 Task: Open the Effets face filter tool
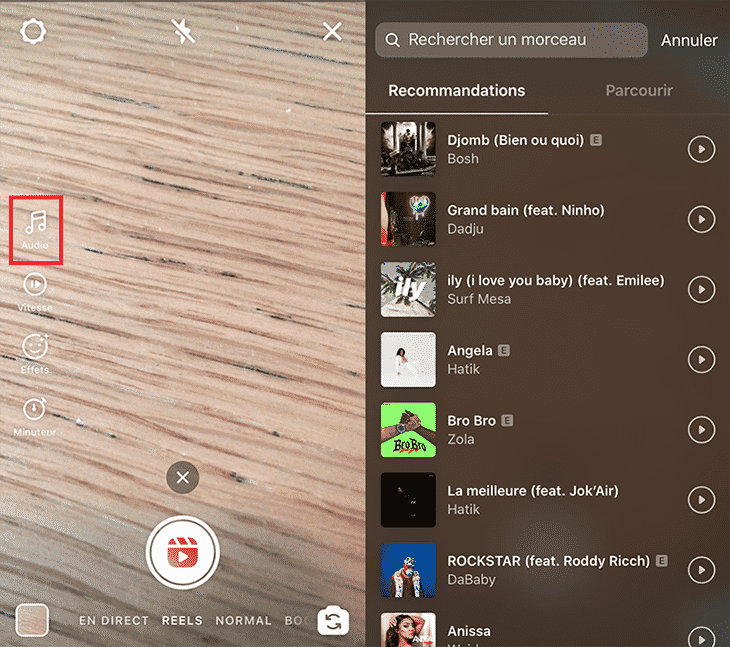[x=35, y=353]
